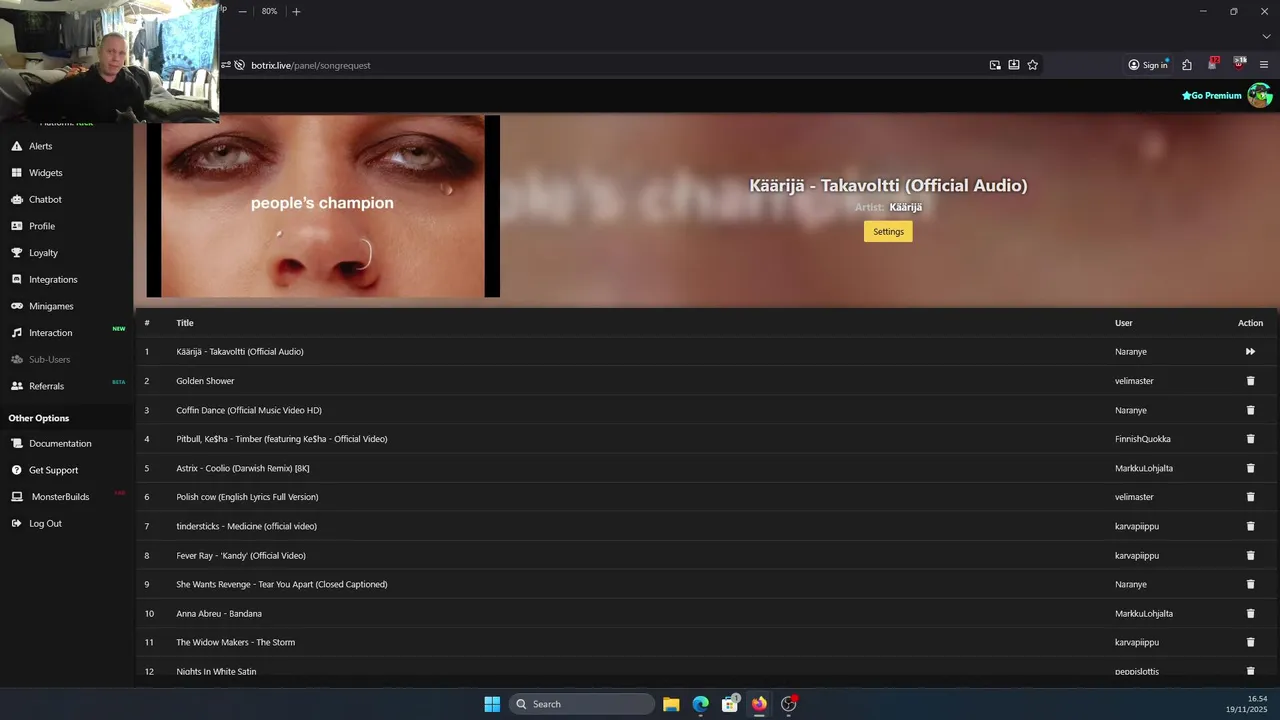Click the Title column header

[185, 323]
